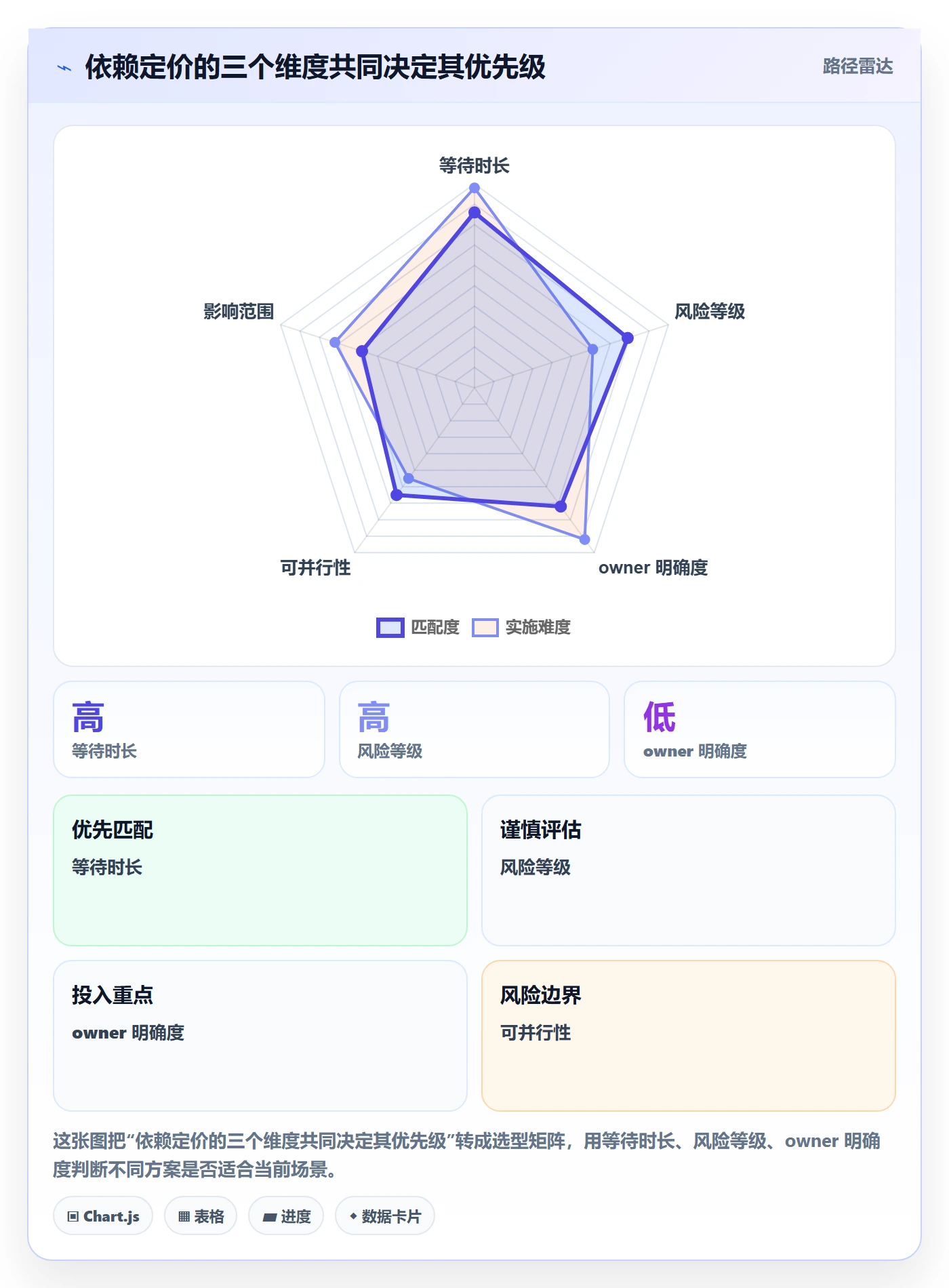
Task: Click the Chart.js tag icon
Action: (x=73, y=1216)
